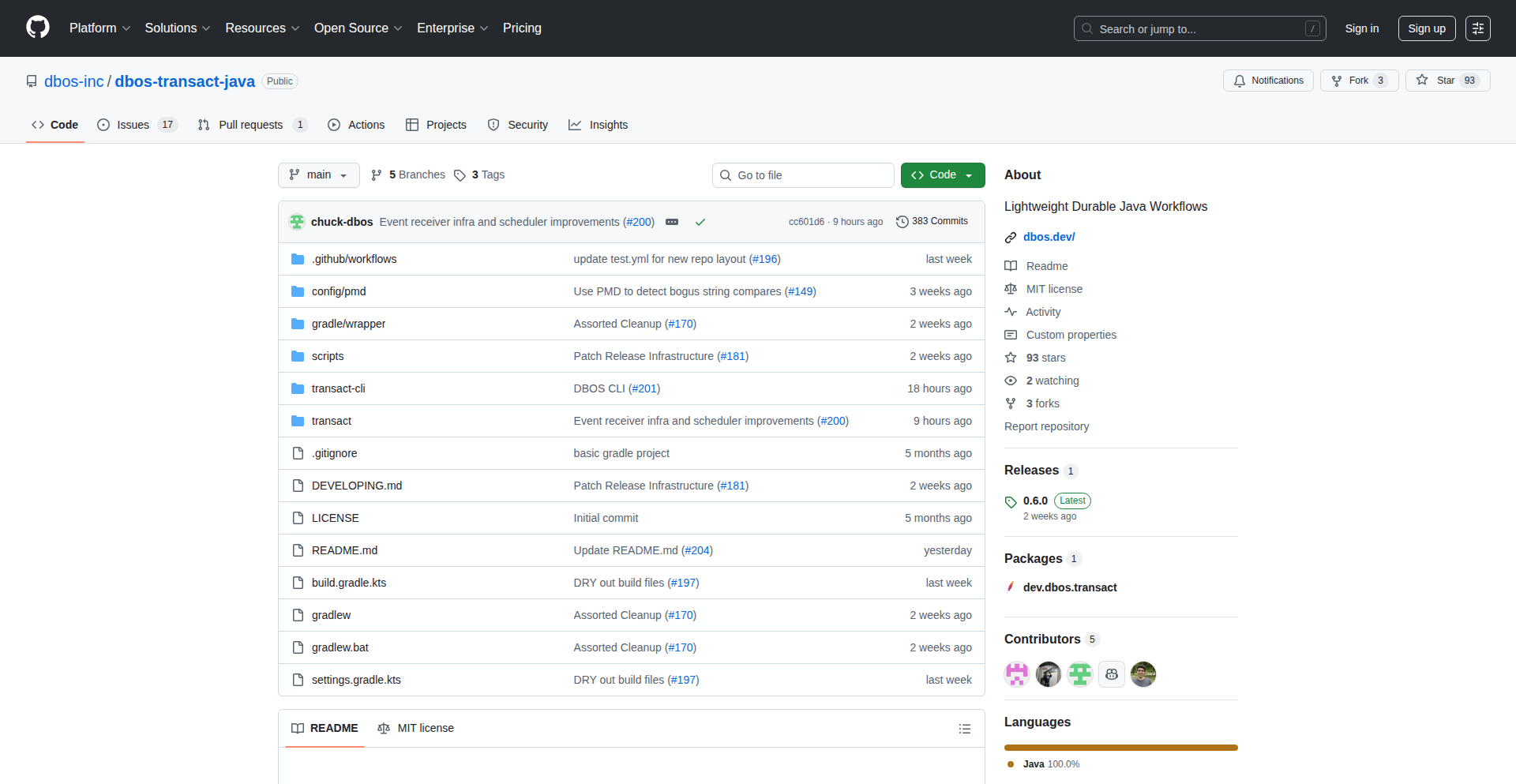Screen dimensions: 1516x784
Task: Click the Go to file search box
Action: 802,174
